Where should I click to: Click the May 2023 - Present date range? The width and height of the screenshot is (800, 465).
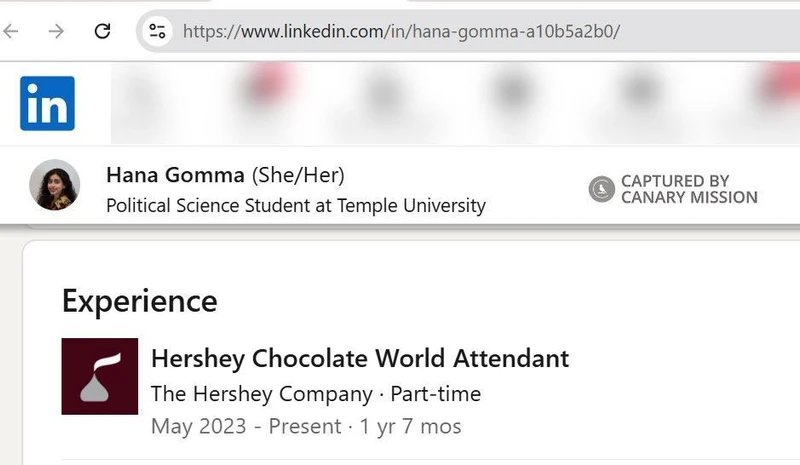[x=246, y=426]
